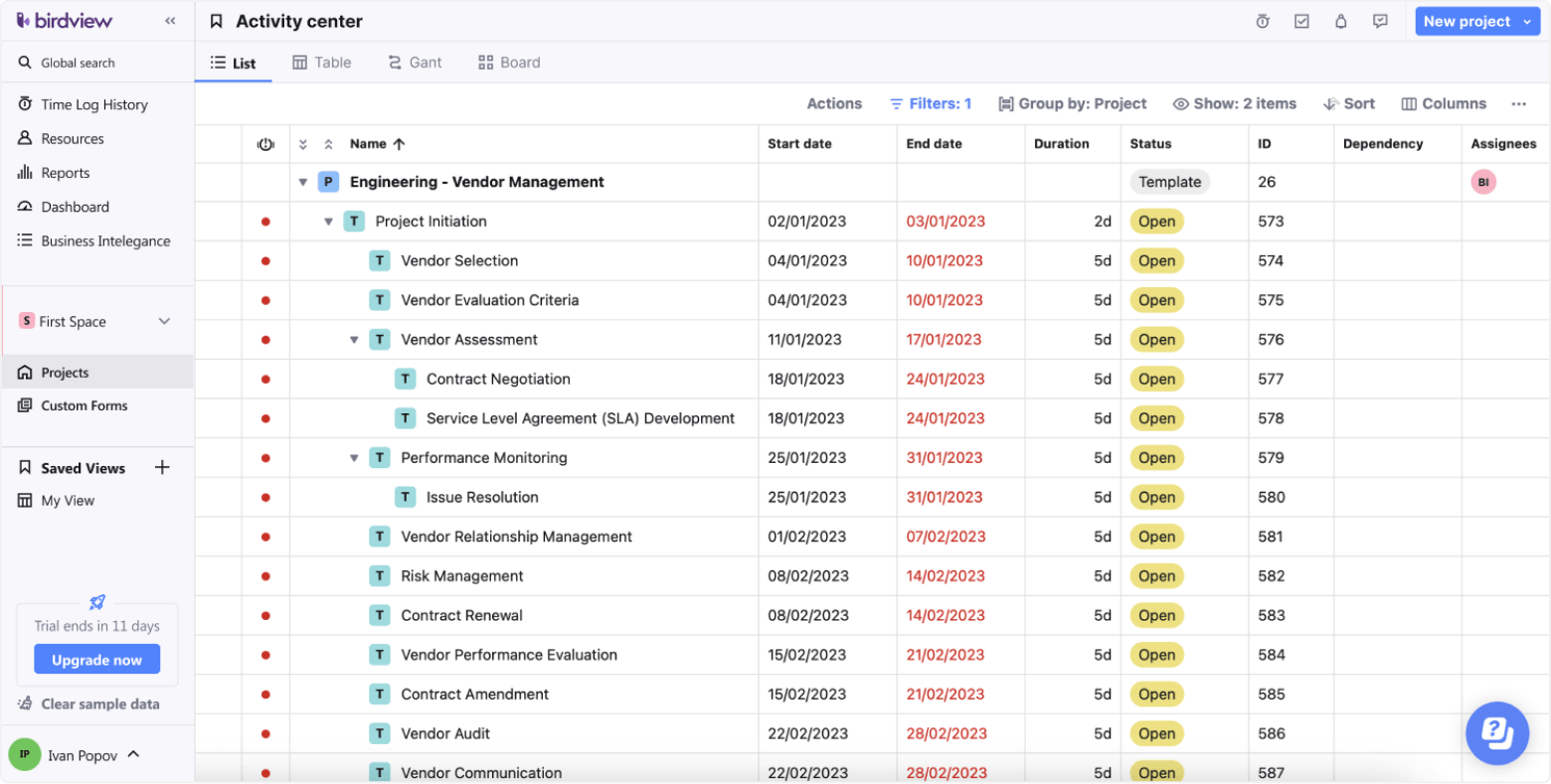Click the bookmark icon beside Activity center
This screenshot has height=784, width=1551.
[x=216, y=21]
